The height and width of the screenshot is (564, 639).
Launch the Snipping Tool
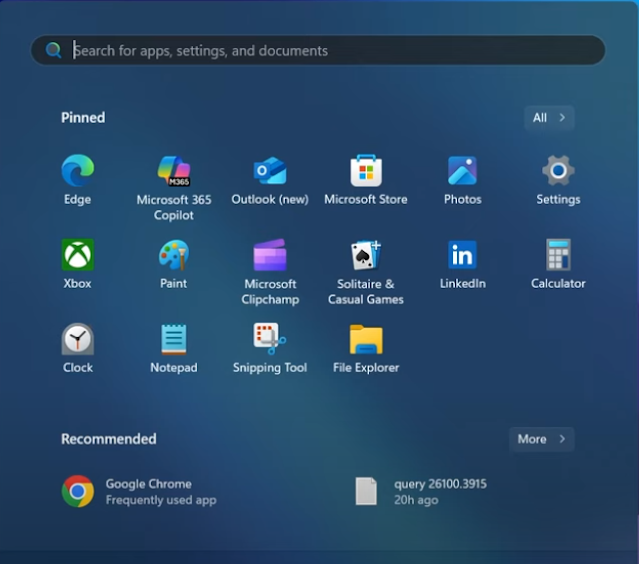(270, 339)
